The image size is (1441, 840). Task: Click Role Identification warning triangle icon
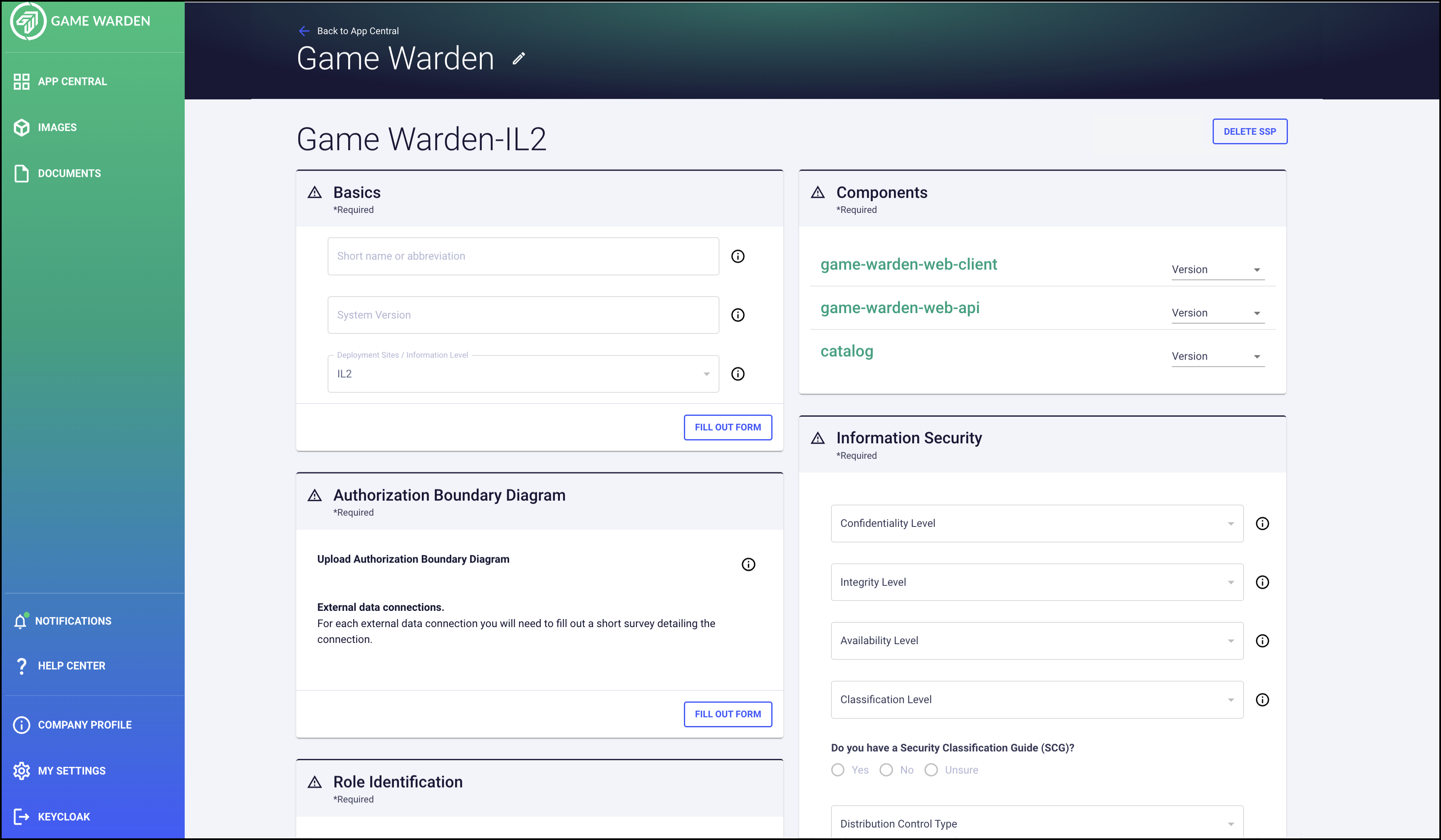(314, 782)
